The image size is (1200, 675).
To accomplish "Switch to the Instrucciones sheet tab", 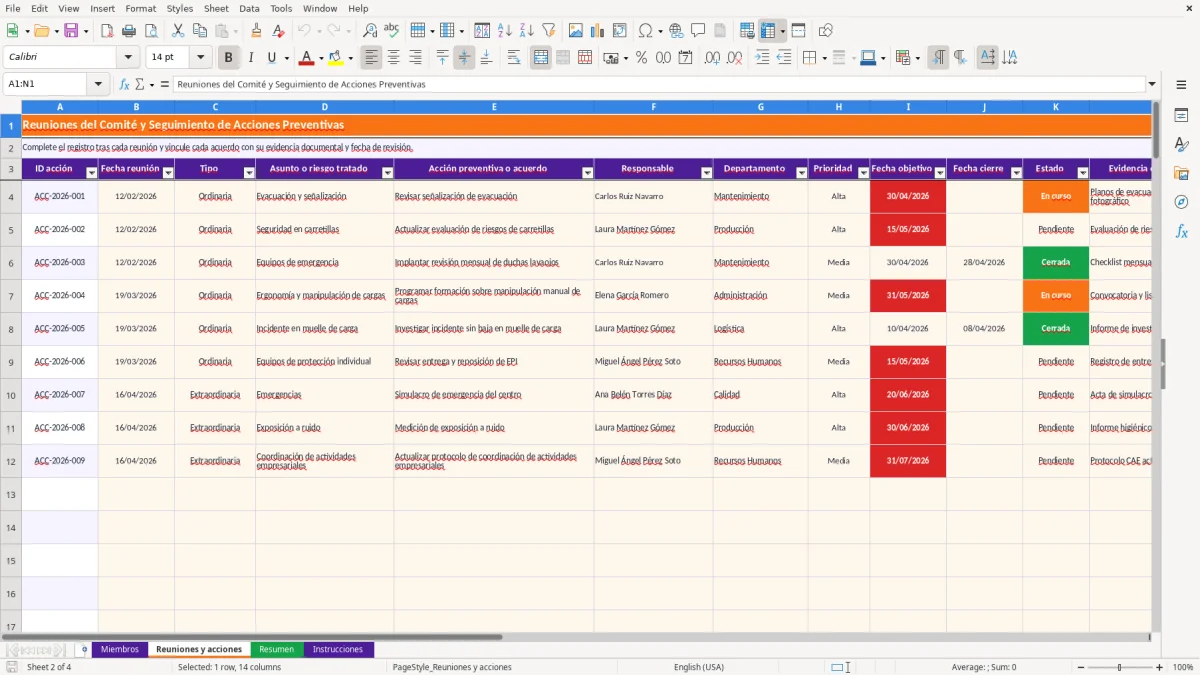I will (x=338, y=649).
